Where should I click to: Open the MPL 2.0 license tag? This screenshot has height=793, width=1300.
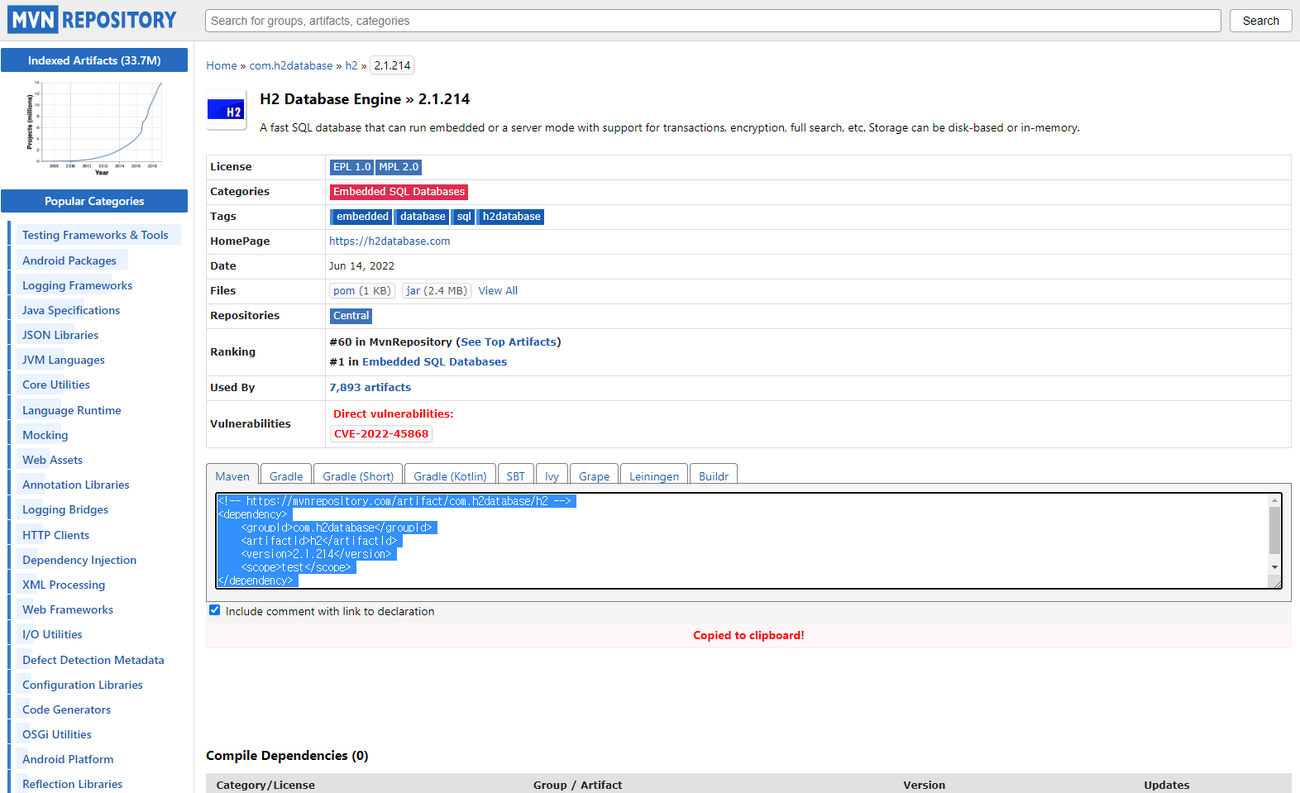pos(399,167)
